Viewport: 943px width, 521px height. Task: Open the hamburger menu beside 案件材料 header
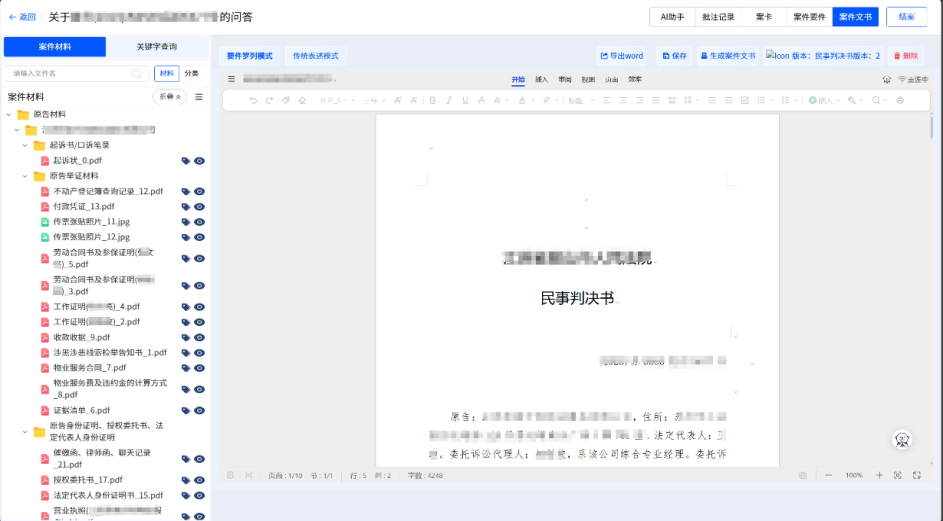[199, 97]
